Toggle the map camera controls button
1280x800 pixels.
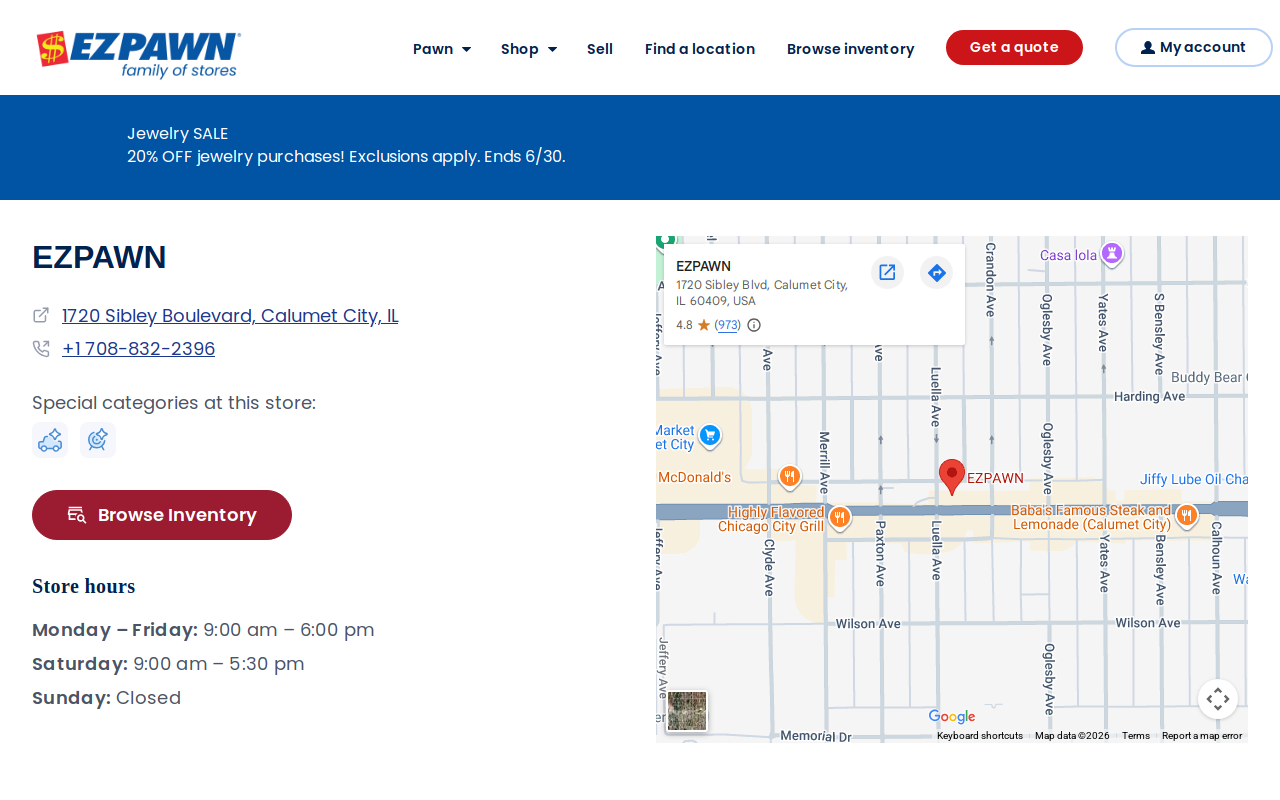click(x=1218, y=699)
